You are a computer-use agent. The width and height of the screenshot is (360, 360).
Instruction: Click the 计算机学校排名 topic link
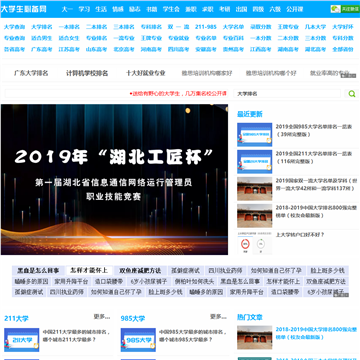click(x=87, y=73)
